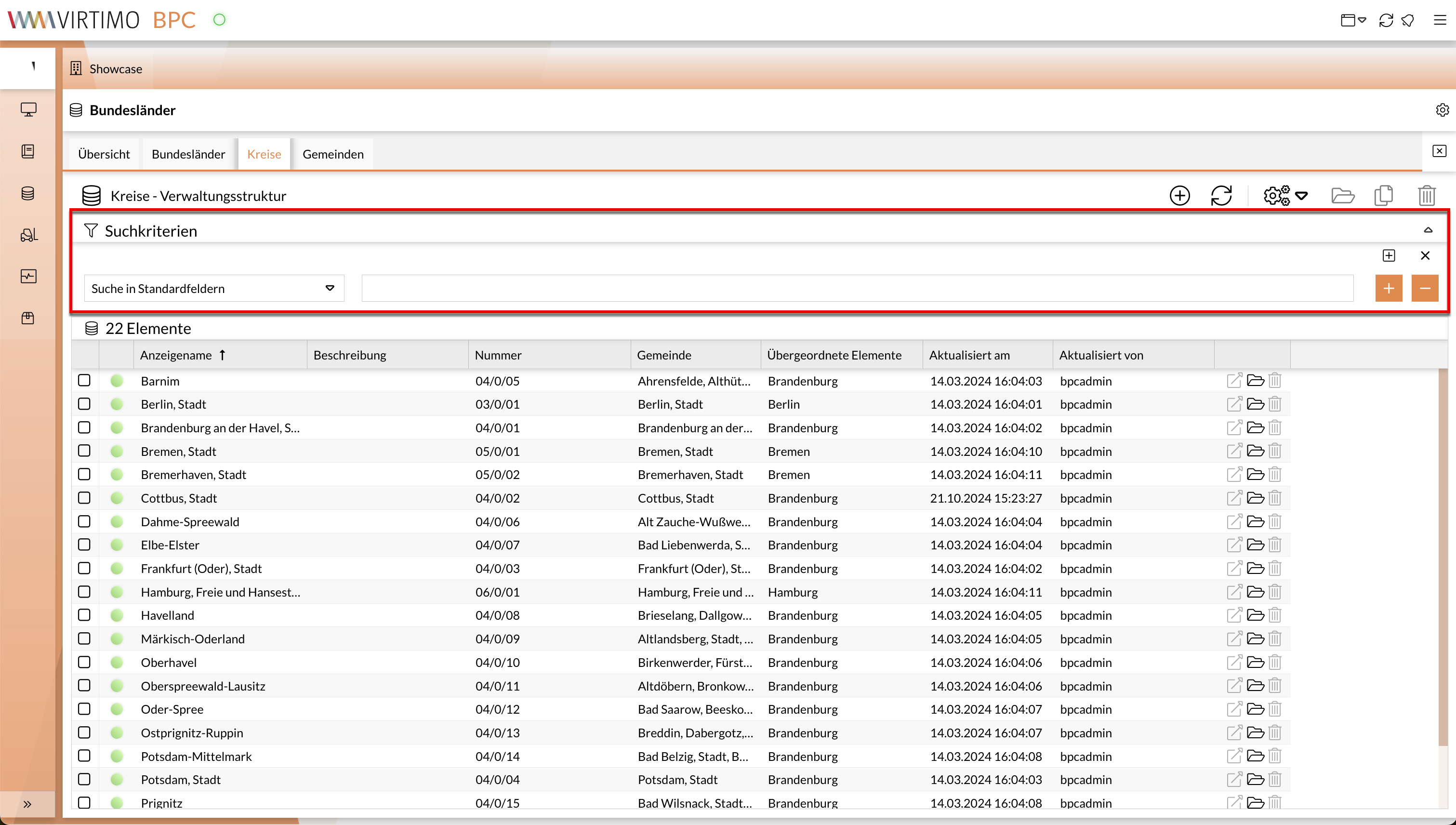Clear search criteria with the X button
The width and height of the screenshot is (1456, 825).
point(1425,255)
